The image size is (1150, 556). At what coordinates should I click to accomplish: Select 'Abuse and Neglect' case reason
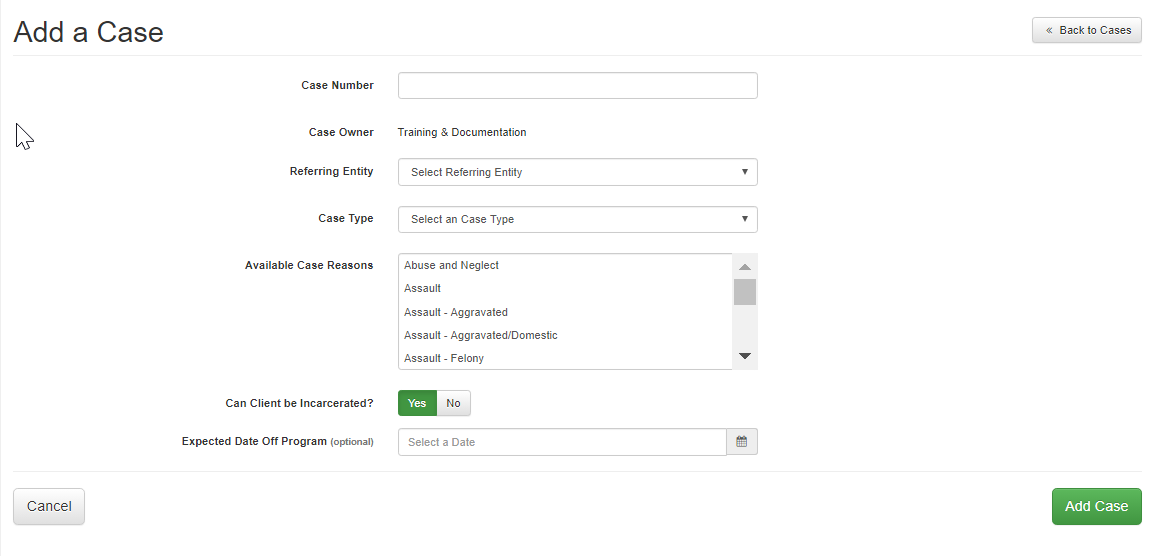point(452,266)
